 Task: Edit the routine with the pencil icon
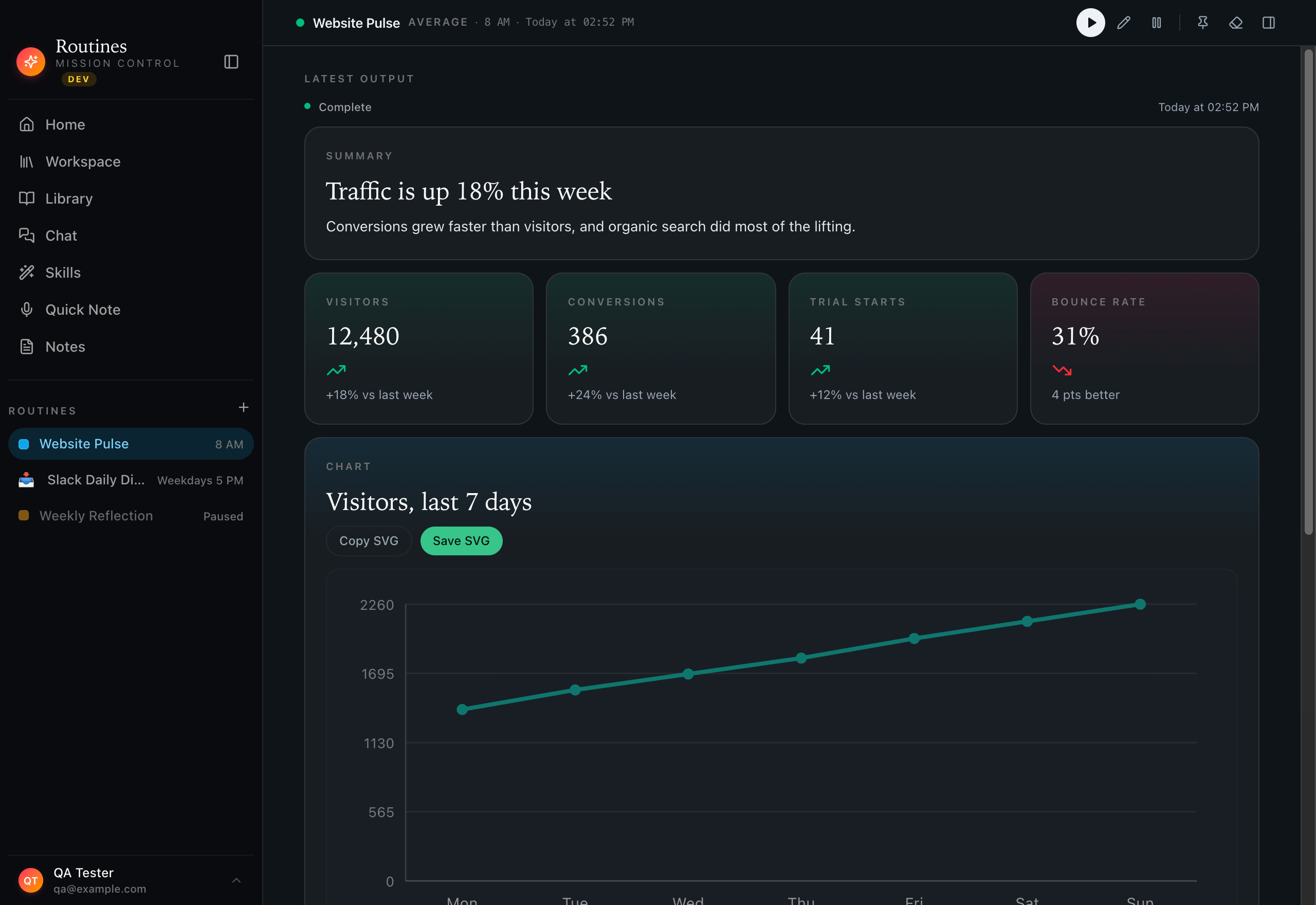(1124, 23)
